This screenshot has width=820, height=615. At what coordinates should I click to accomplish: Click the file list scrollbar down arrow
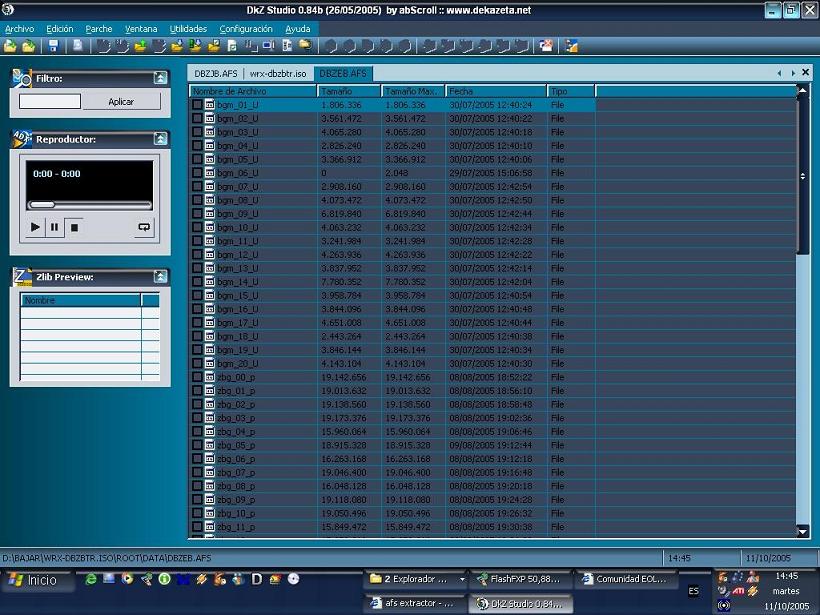pyautogui.click(x=803, y=531)
